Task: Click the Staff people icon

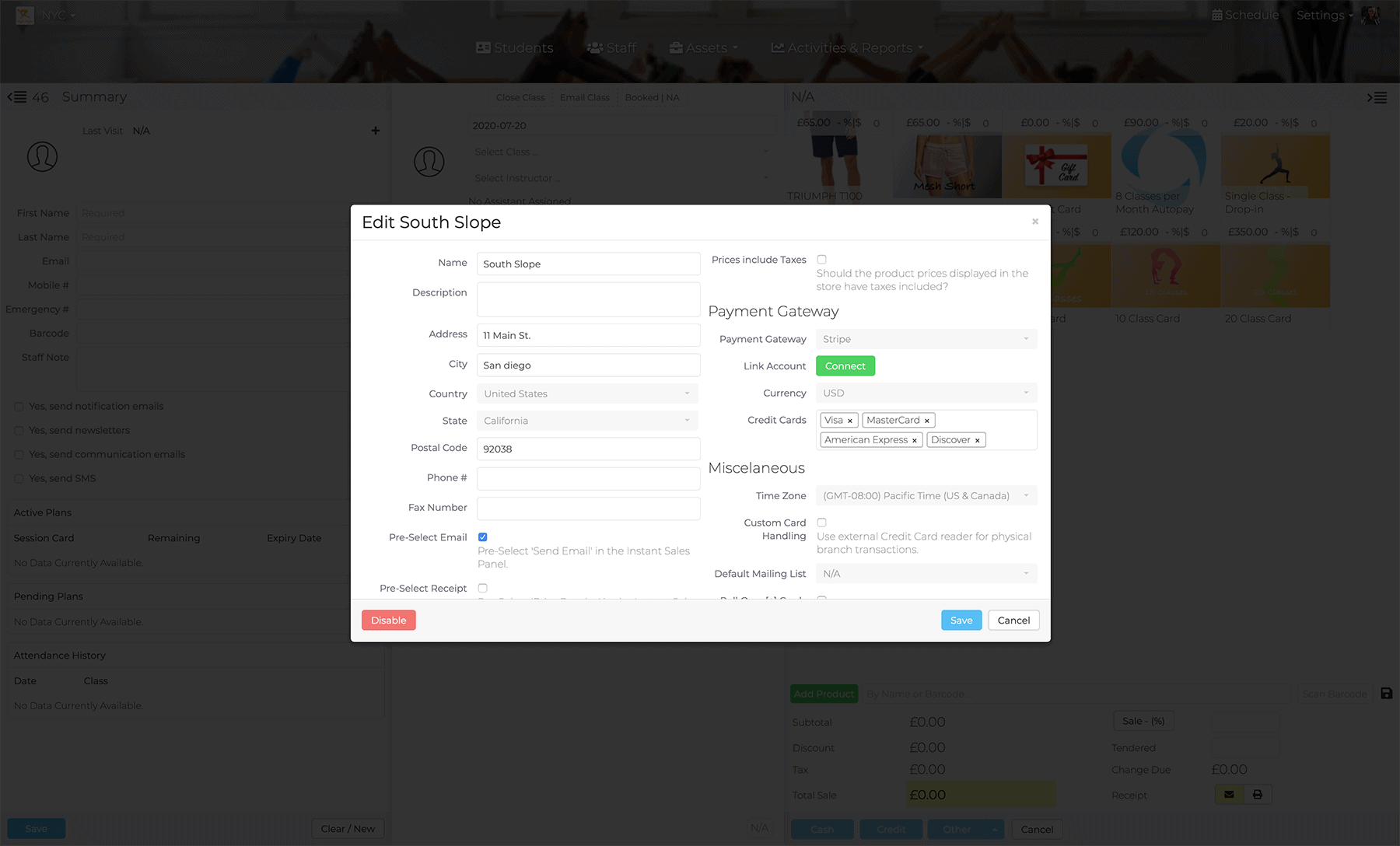Action: (x=595, y=47)
